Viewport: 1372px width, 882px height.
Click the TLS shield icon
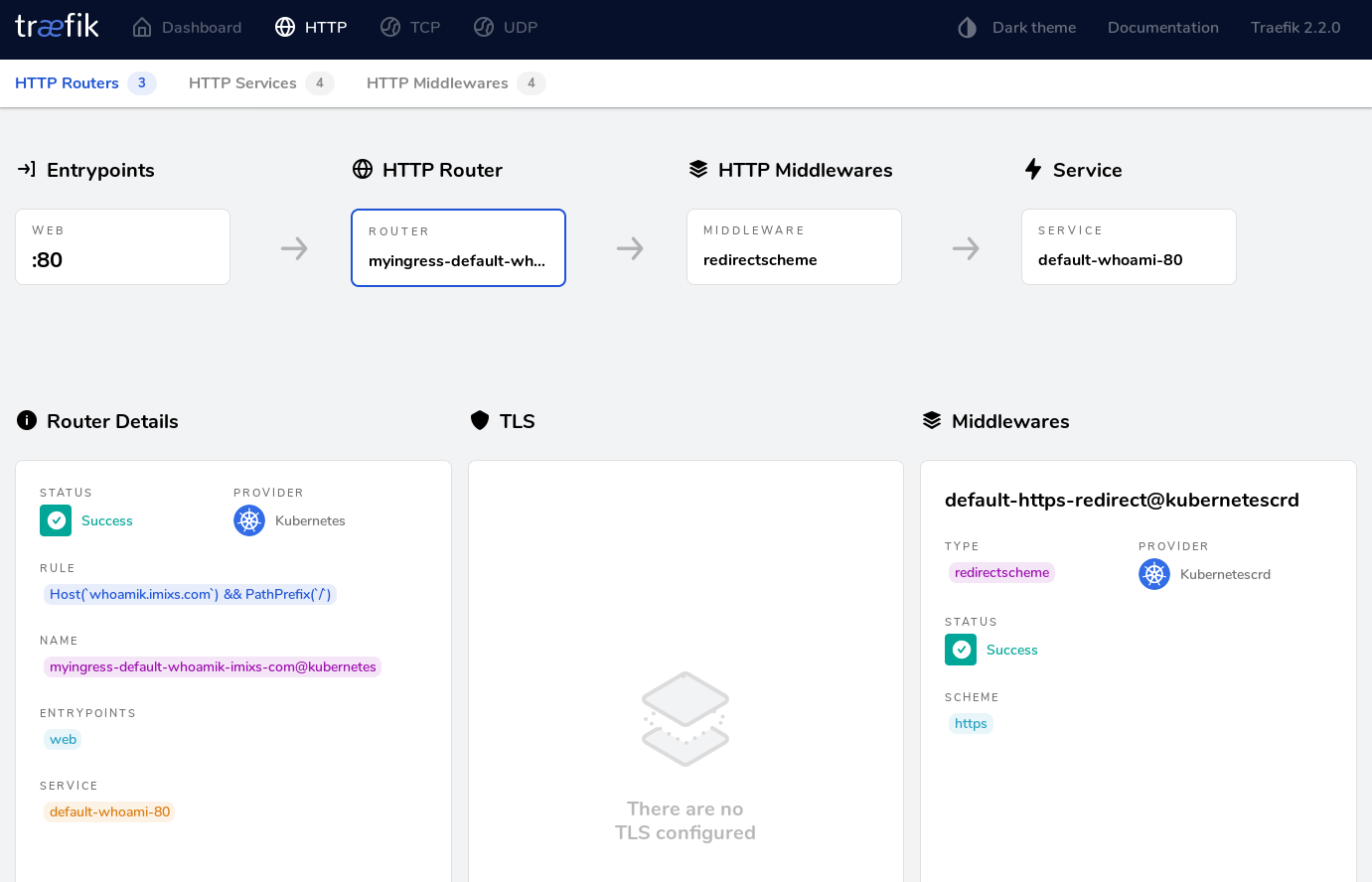[x=480, y=420]
